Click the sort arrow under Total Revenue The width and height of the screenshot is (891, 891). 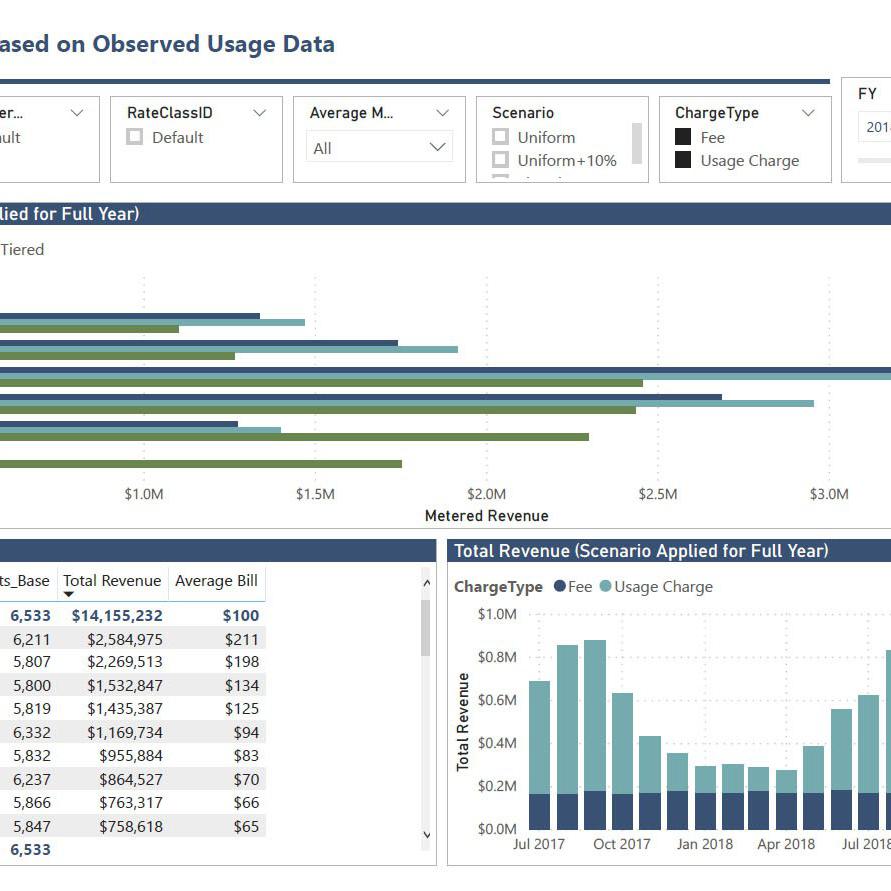69,594
